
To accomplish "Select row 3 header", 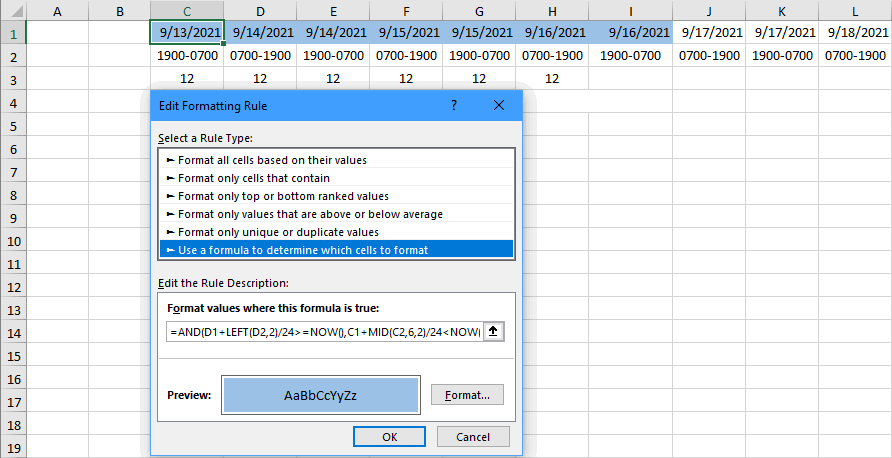I will 13,79.
